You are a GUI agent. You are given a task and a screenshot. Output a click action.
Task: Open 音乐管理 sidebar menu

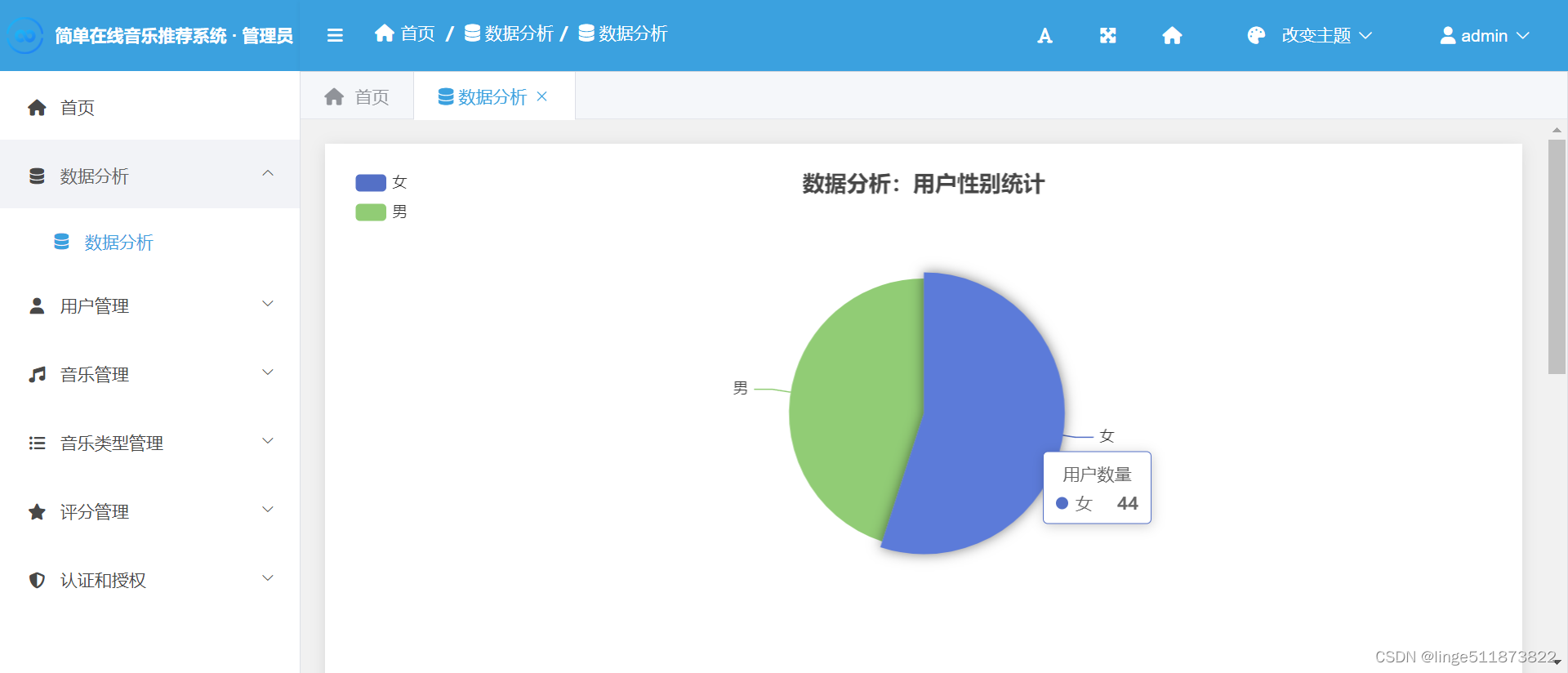click(x=150, y=375)
